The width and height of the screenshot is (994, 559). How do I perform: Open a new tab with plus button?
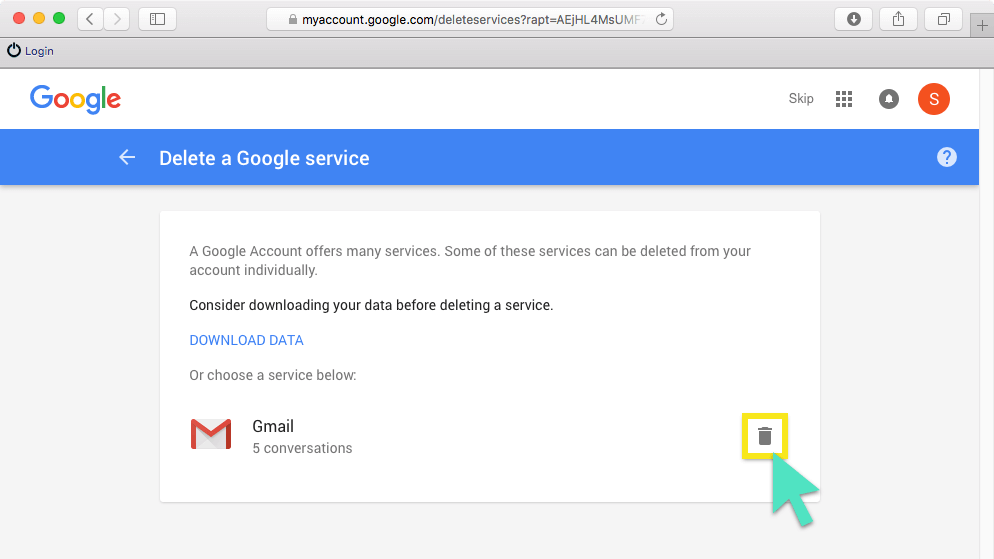point(982,26)
